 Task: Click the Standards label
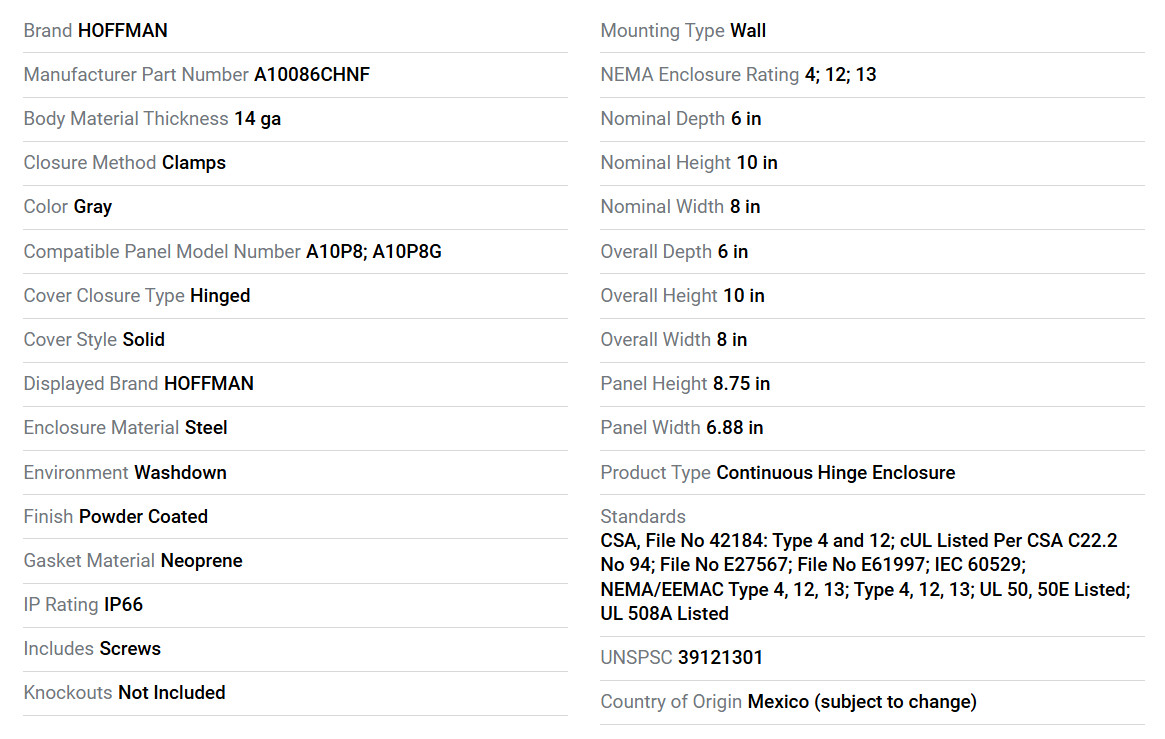tap(643, 516)
